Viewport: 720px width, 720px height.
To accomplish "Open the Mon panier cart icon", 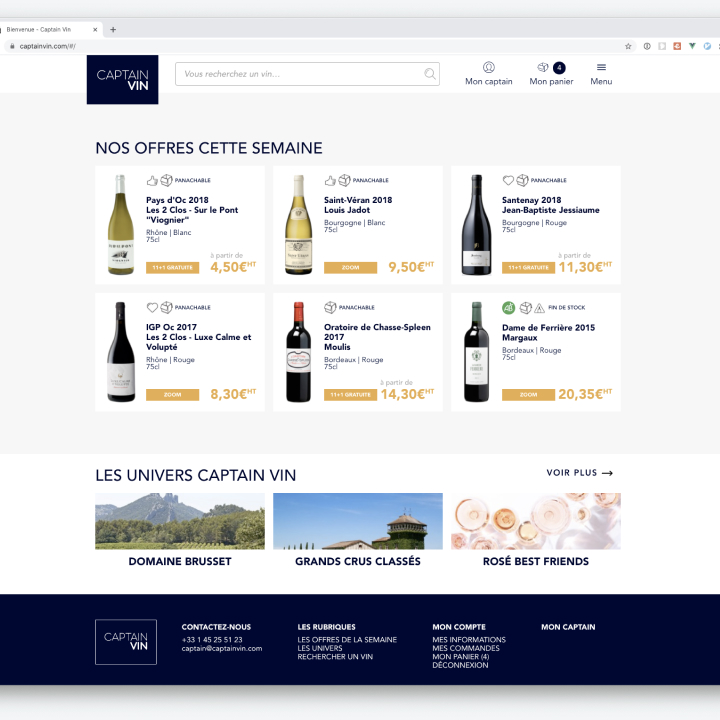I will click(543, 68).
